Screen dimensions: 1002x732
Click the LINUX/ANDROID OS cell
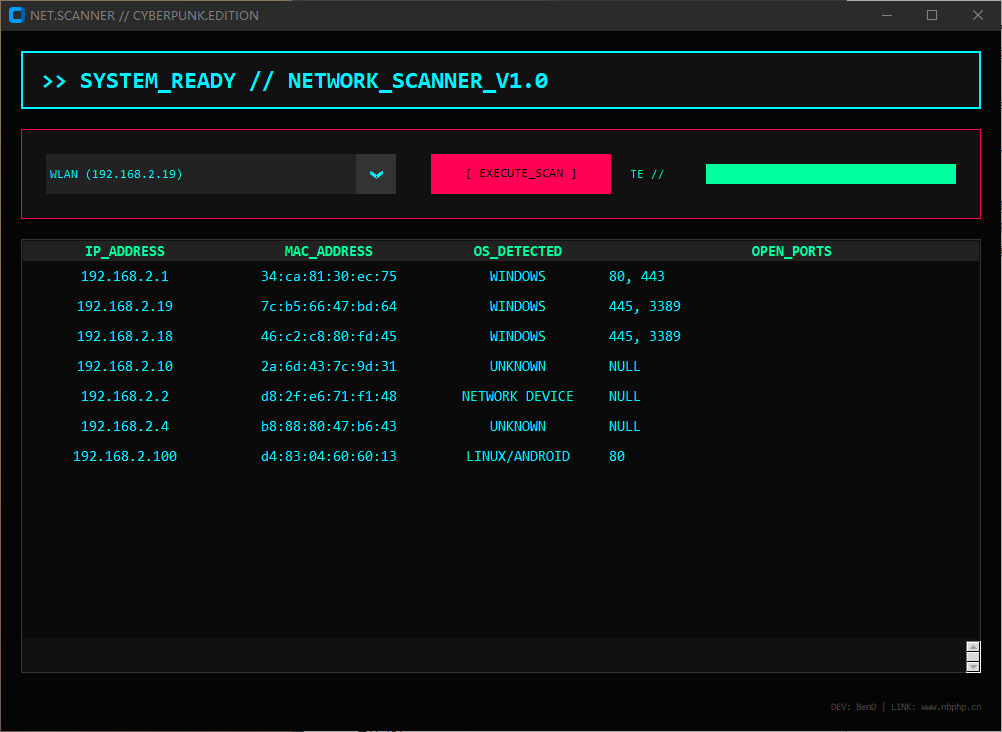coord(518,456)
